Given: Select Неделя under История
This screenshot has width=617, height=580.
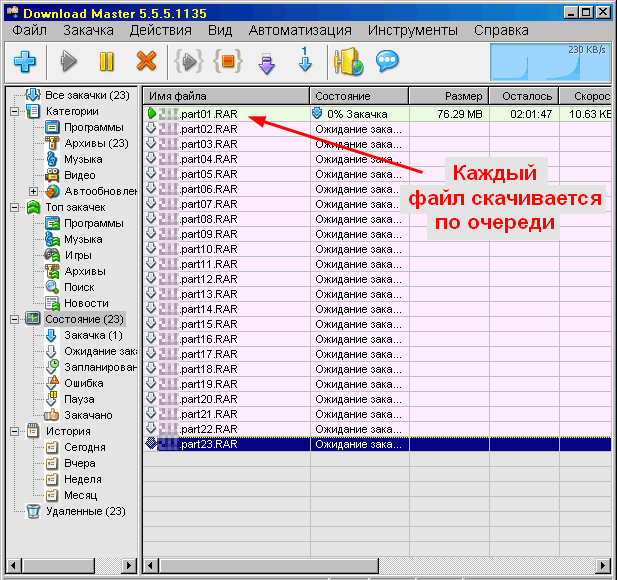Looking at the screenshot, I should click(83, 480).
